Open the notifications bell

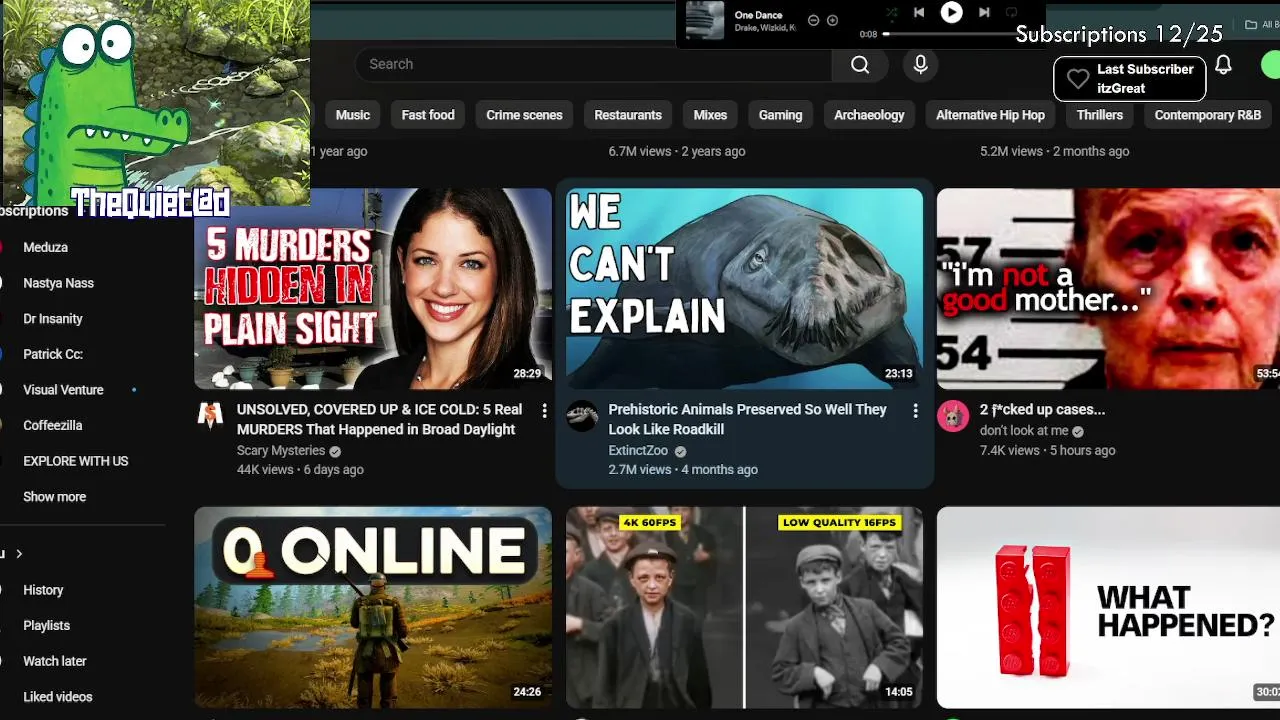click(1223, 65)
